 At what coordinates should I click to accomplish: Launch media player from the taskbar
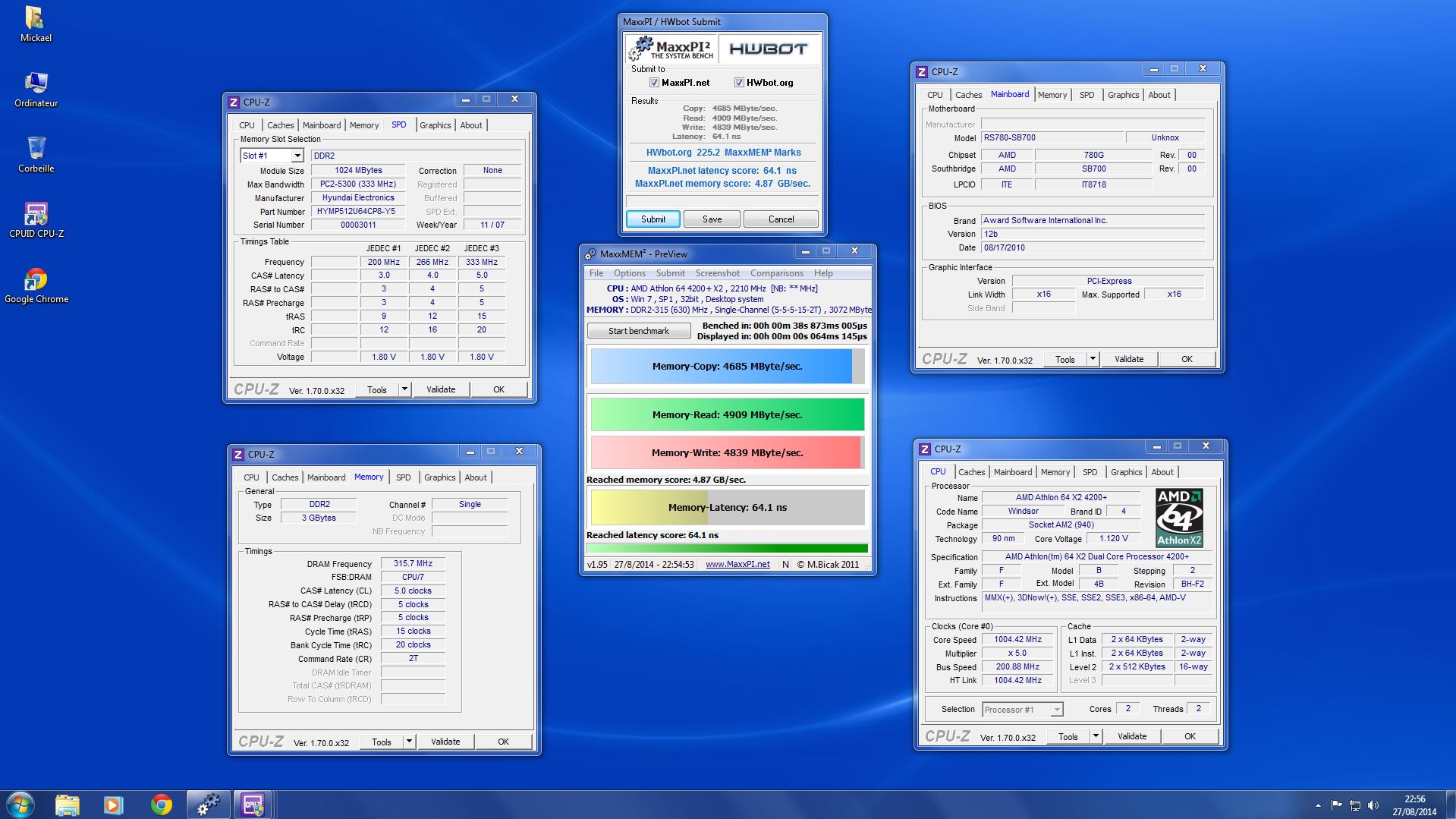114,805
